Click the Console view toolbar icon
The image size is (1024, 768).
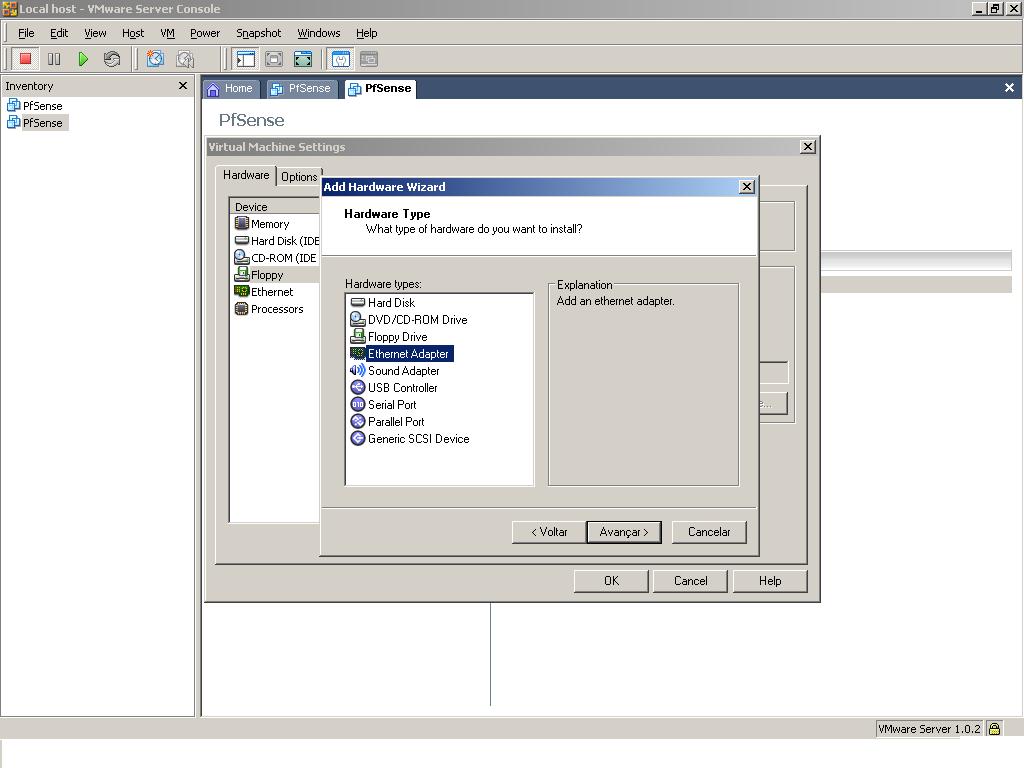point(369,59)
